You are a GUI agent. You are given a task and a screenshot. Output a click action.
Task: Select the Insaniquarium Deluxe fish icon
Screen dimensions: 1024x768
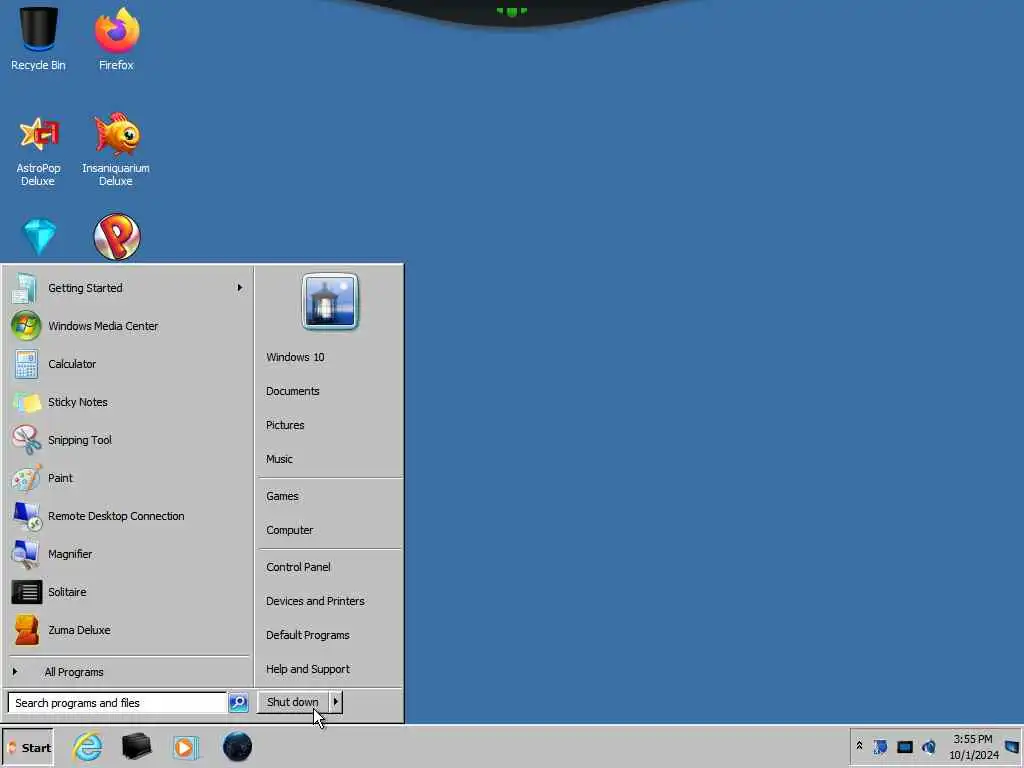tap(116, 135)
